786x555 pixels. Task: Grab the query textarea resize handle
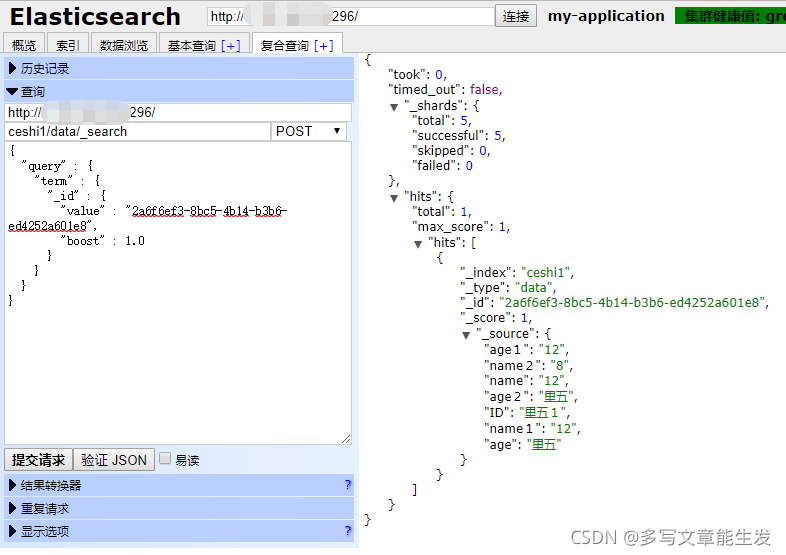coord(346,439)
